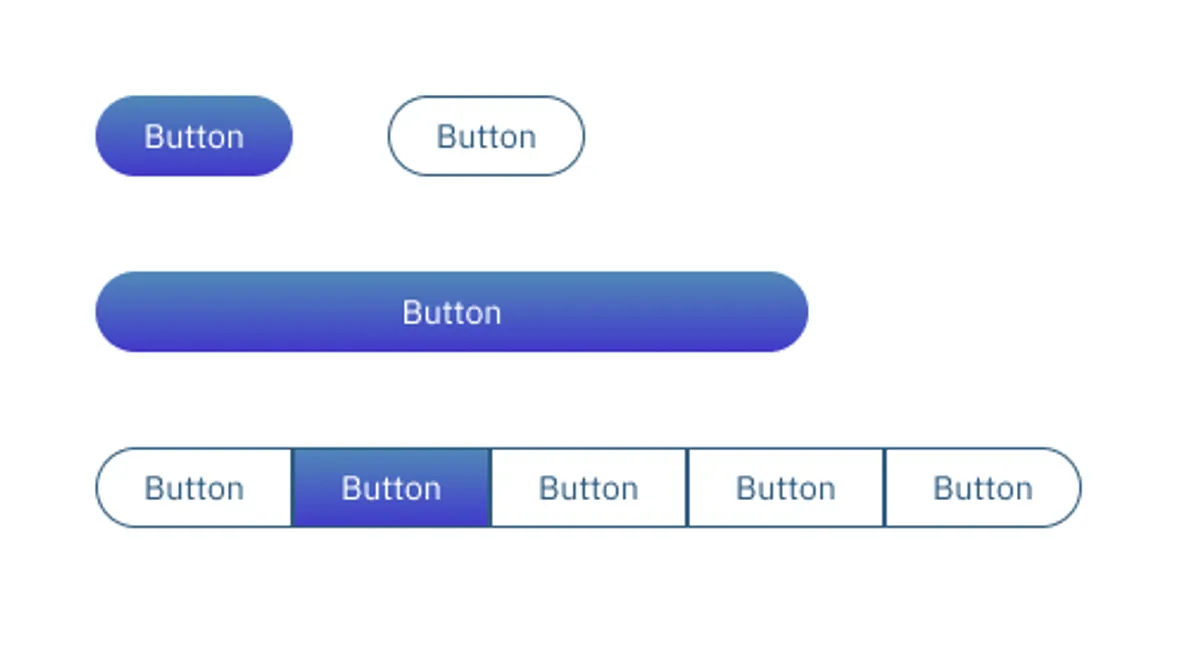Click the outlined white pill Button
Viewport: 1200px width, 653px height.
(x=485, y=136)
